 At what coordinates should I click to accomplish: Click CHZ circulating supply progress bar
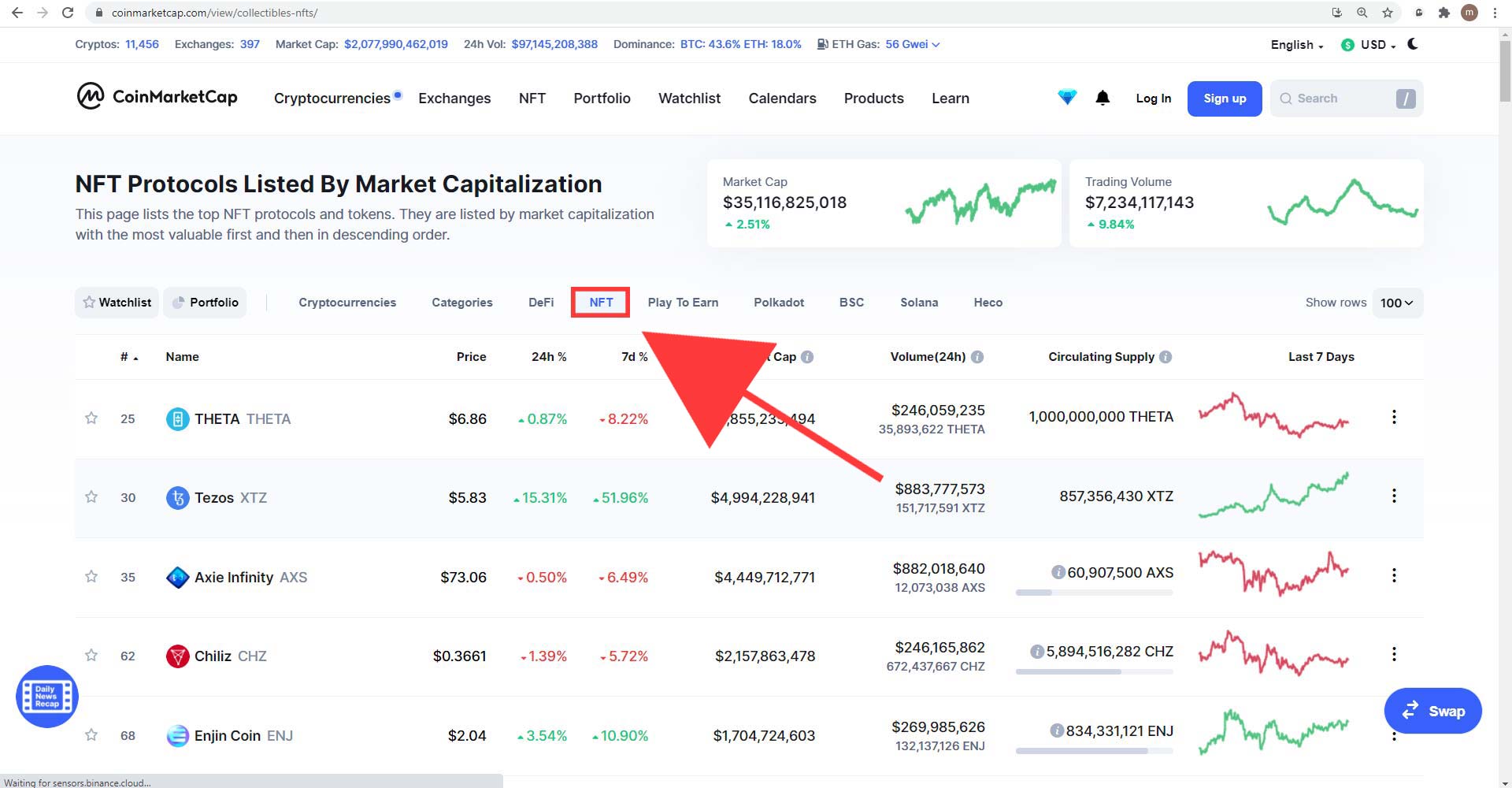tap(1094, 671)
